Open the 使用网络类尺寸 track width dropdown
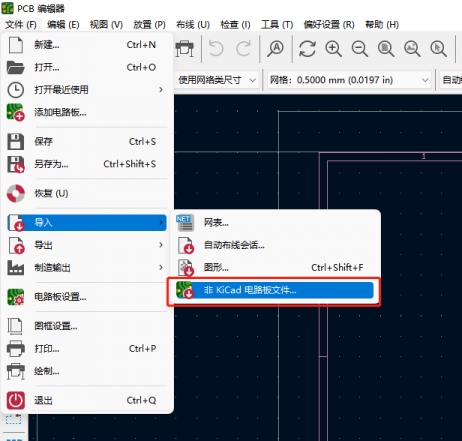This screenshot has height=441, width=462. click(217, 80)
